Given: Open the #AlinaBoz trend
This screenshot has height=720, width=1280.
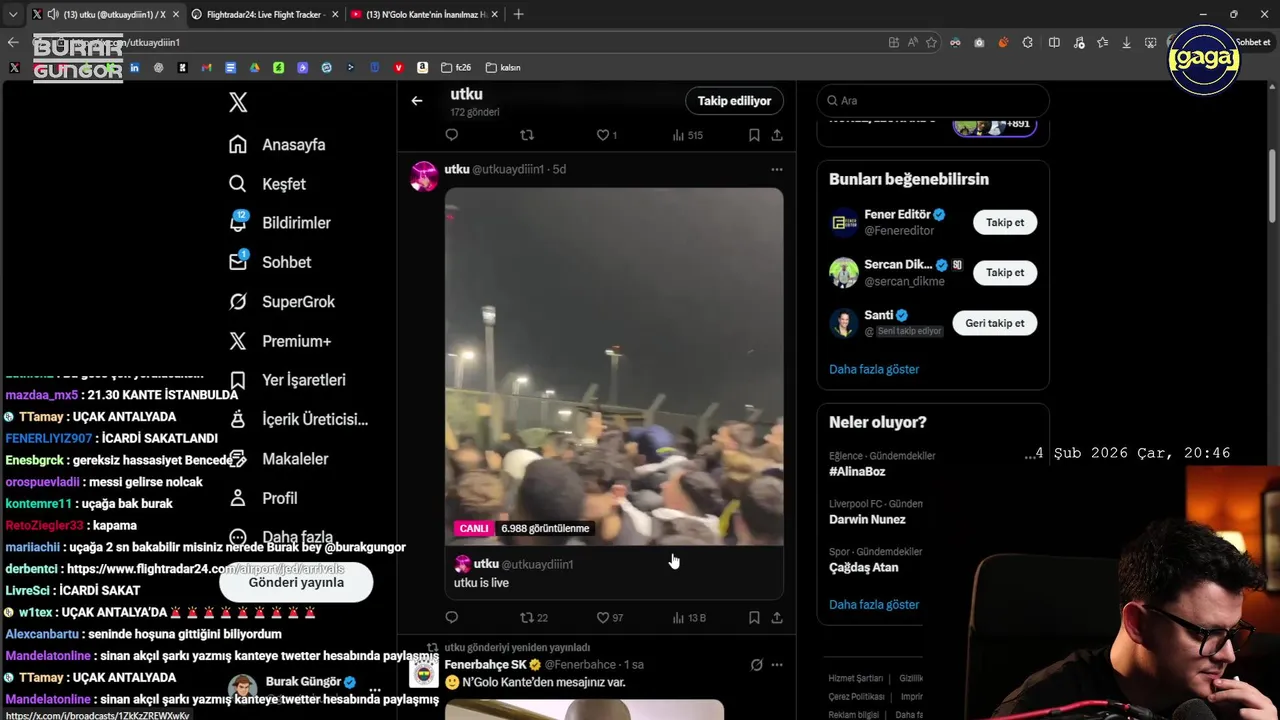Looking at the screenshot, I should tap(857, 471).
